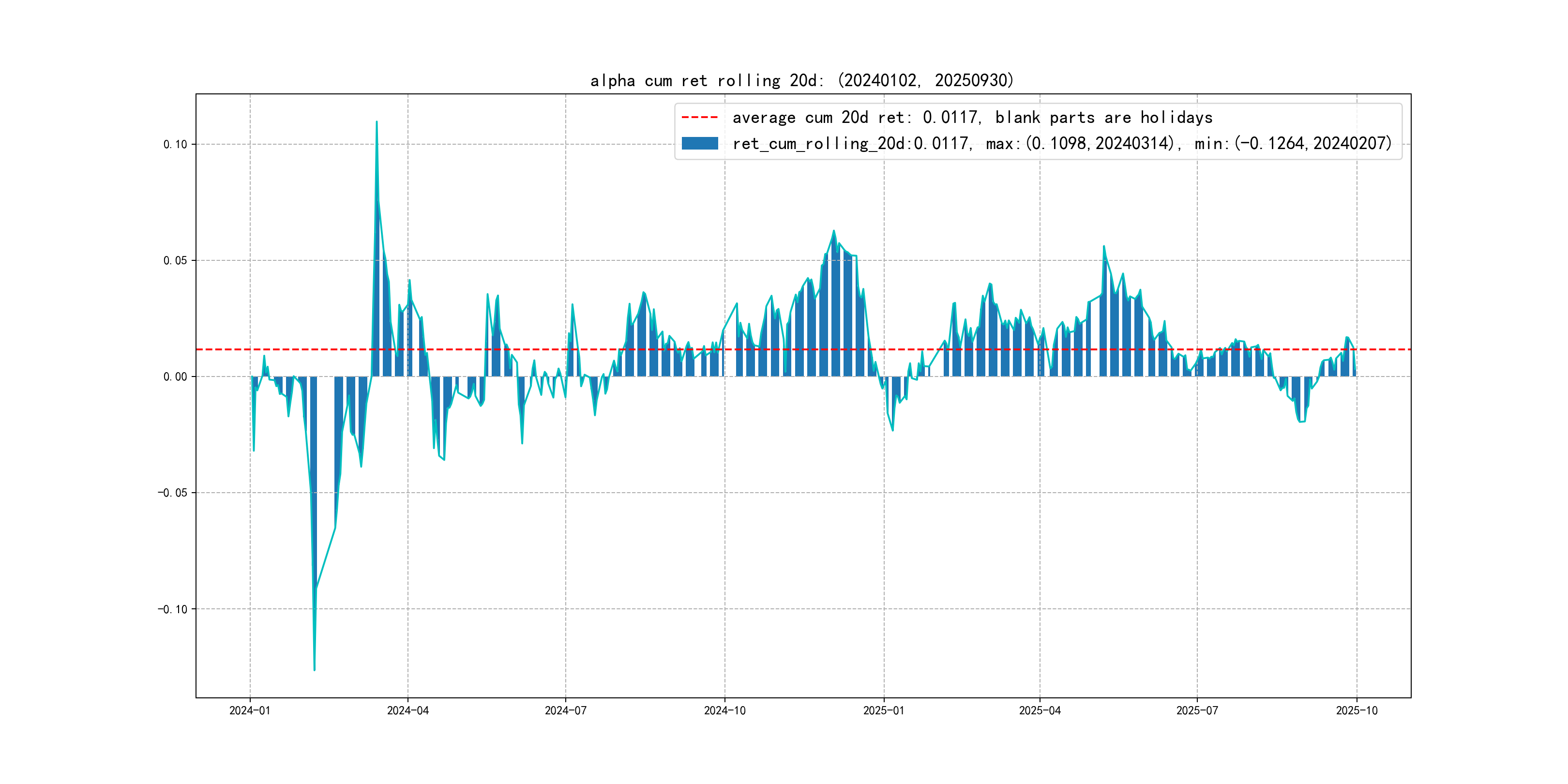Click the maximum peak in March 2024
This screenshot has height=784, width=1568.
point(376,122)
